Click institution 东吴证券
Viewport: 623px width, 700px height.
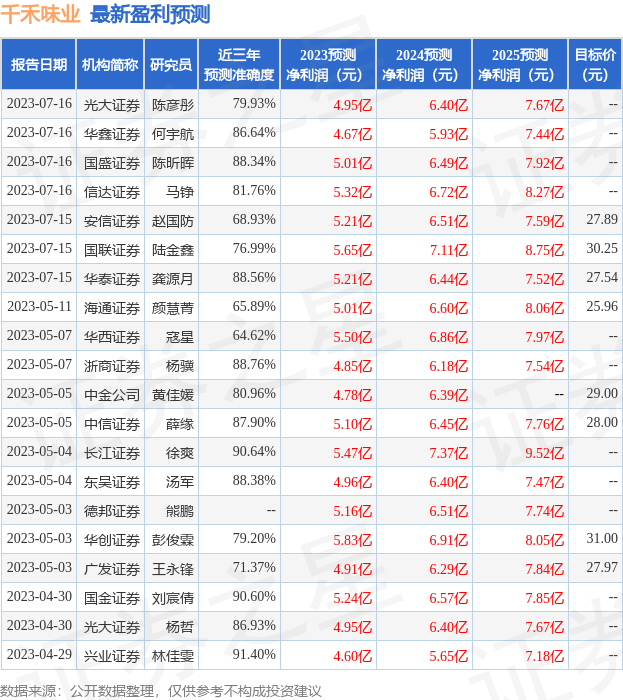pyautogui.click(x=112, y=482)
